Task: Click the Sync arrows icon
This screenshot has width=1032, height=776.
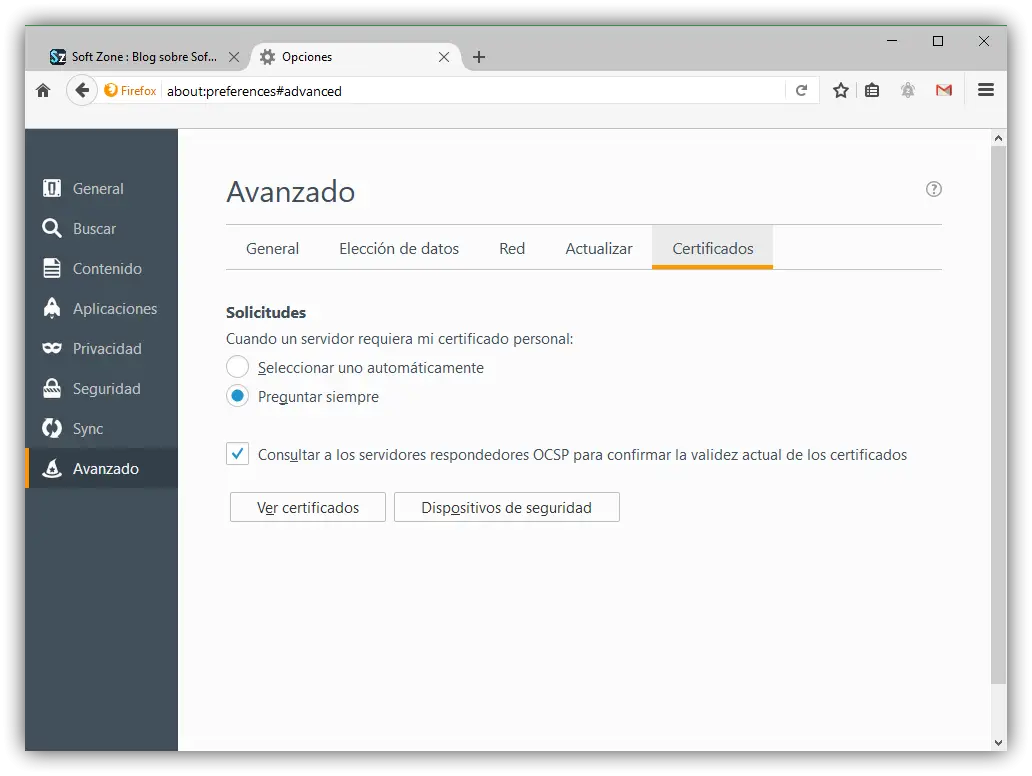Action: (x=52, y=428)
